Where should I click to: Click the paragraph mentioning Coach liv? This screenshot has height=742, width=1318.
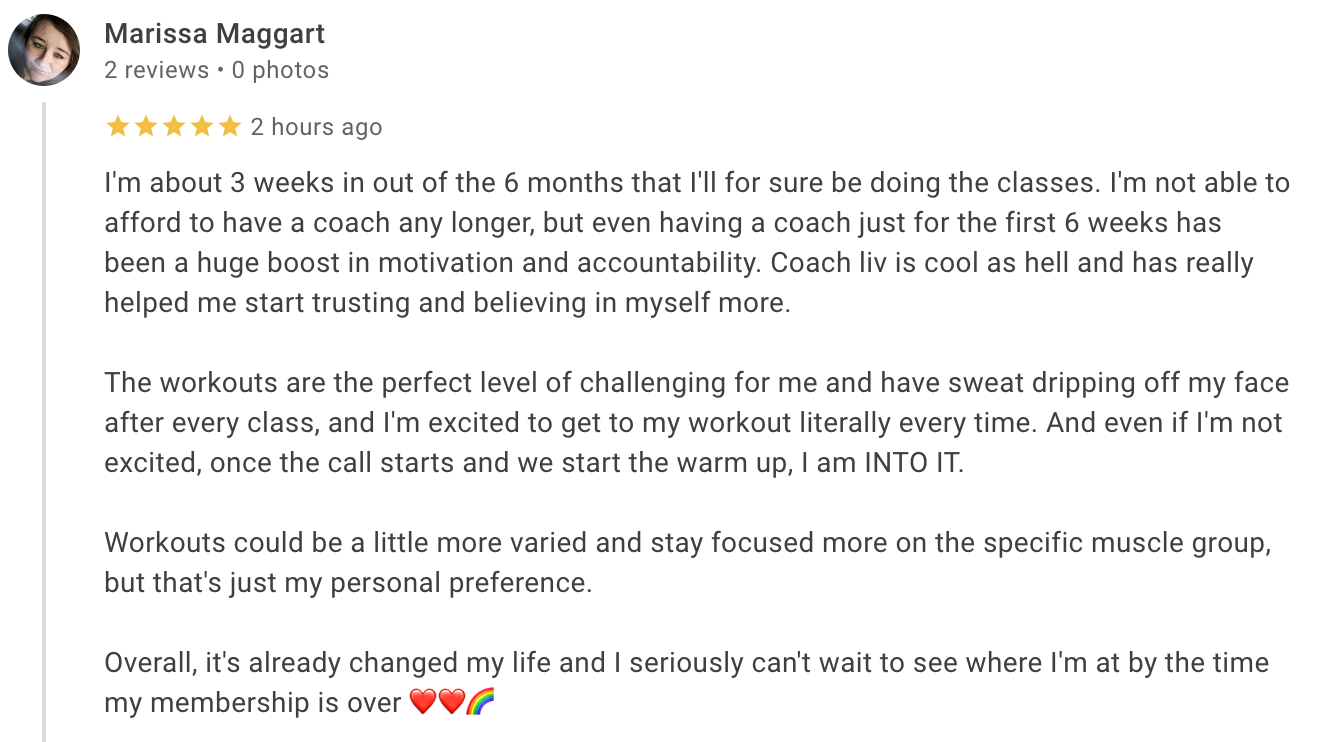click(697, 243)
